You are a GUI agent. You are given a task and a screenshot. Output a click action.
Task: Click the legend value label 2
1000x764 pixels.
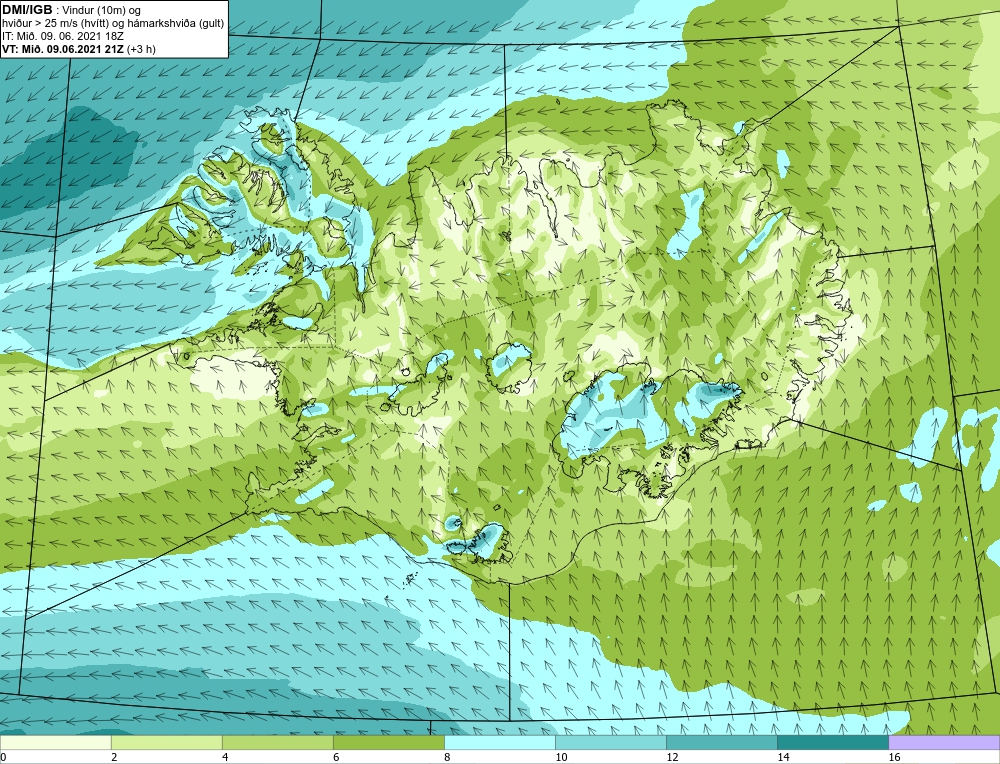114,757
